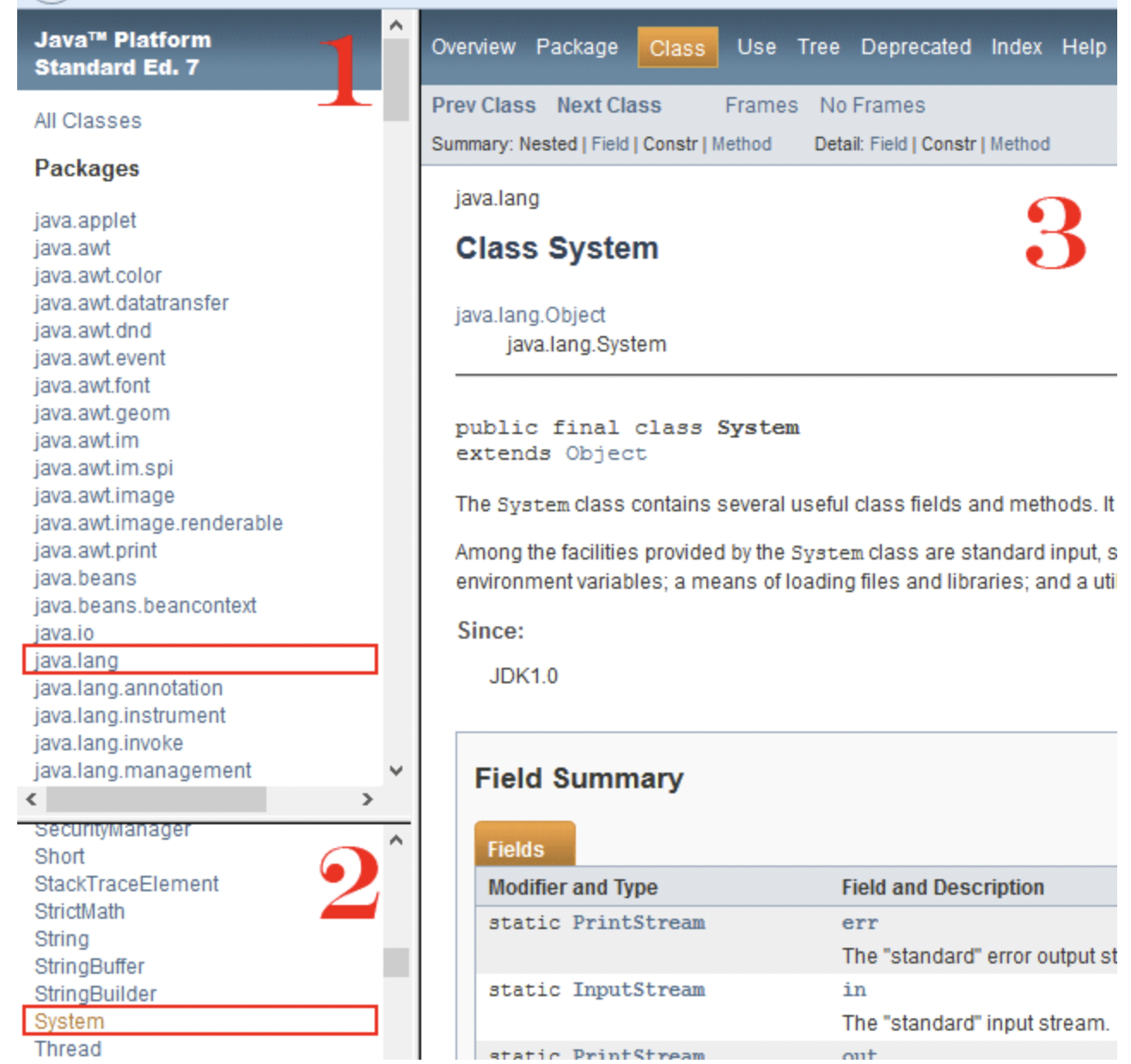Go to Prev Class

point(484,106)
